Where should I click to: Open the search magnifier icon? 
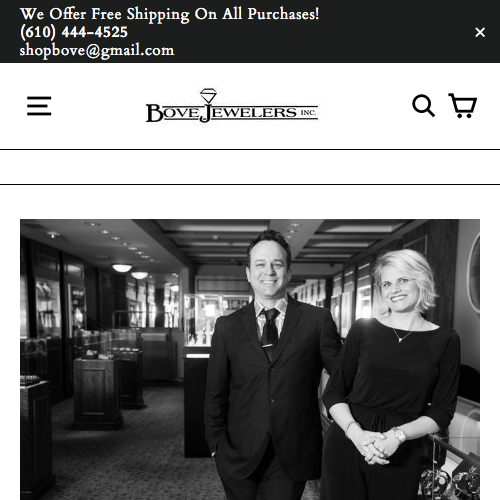423,106
